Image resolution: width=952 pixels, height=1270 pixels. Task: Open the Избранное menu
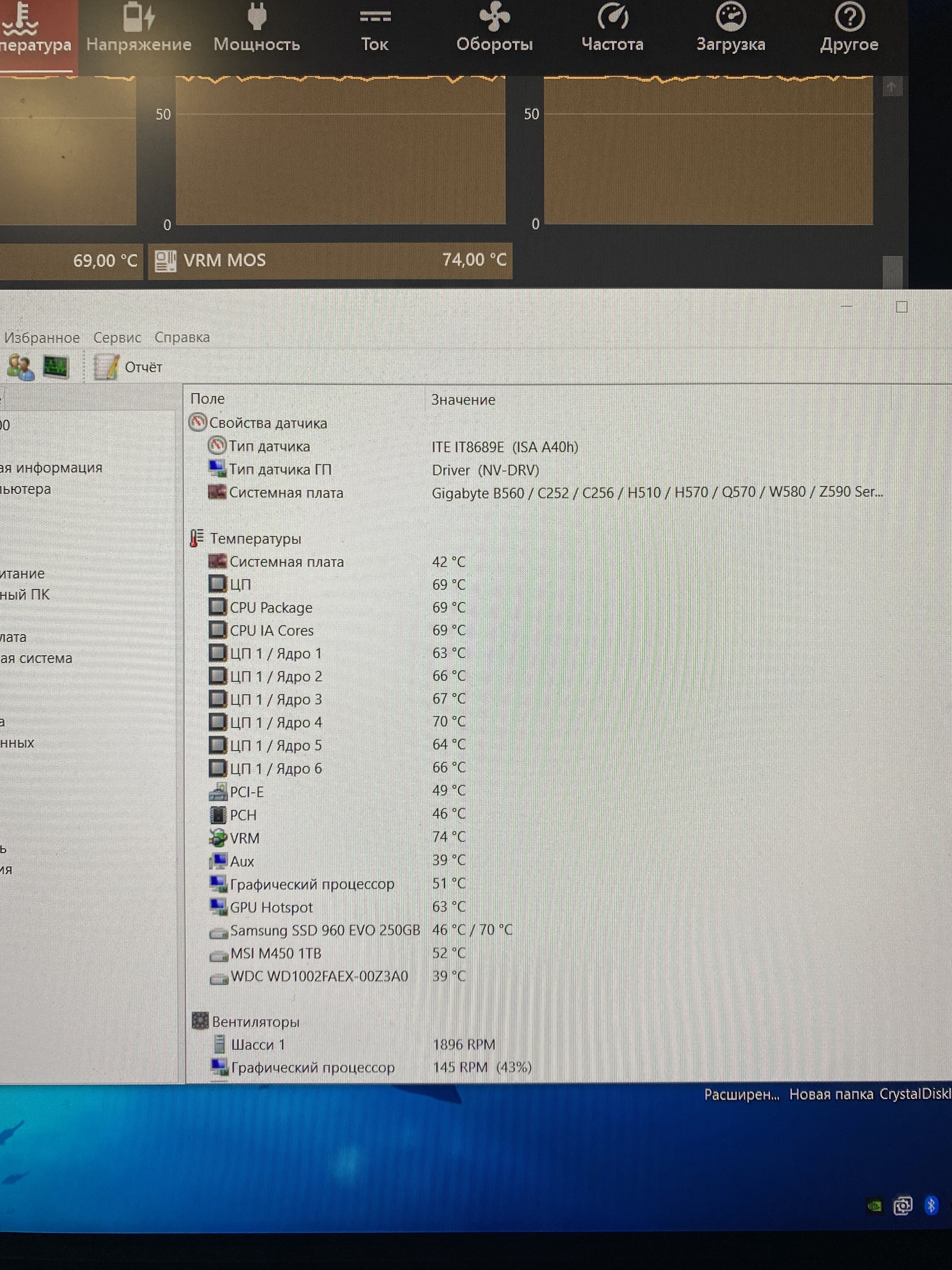[42, 337]
